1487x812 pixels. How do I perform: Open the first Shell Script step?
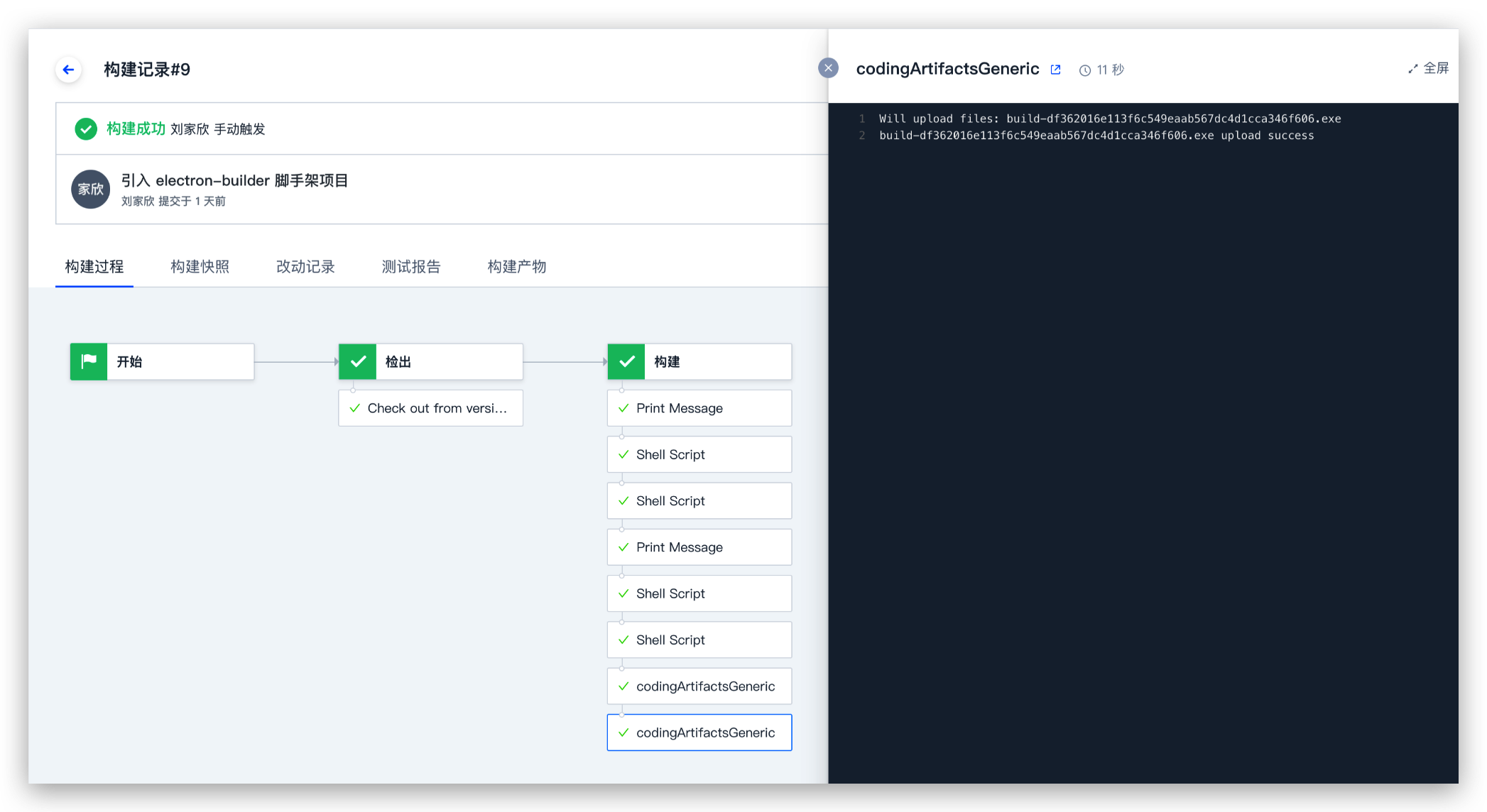tap(699, 454)
